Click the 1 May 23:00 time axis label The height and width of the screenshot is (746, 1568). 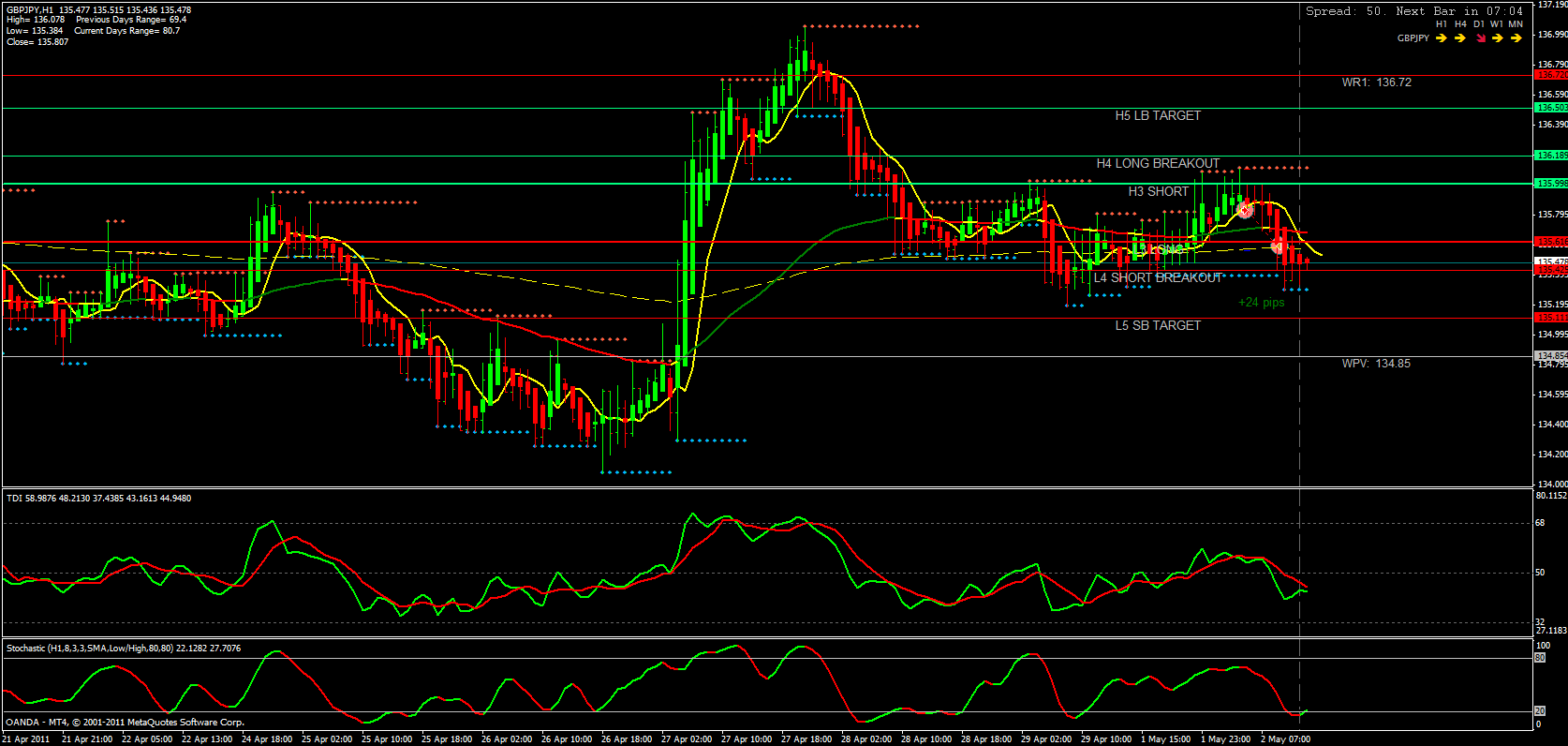tap(1225, 739)
